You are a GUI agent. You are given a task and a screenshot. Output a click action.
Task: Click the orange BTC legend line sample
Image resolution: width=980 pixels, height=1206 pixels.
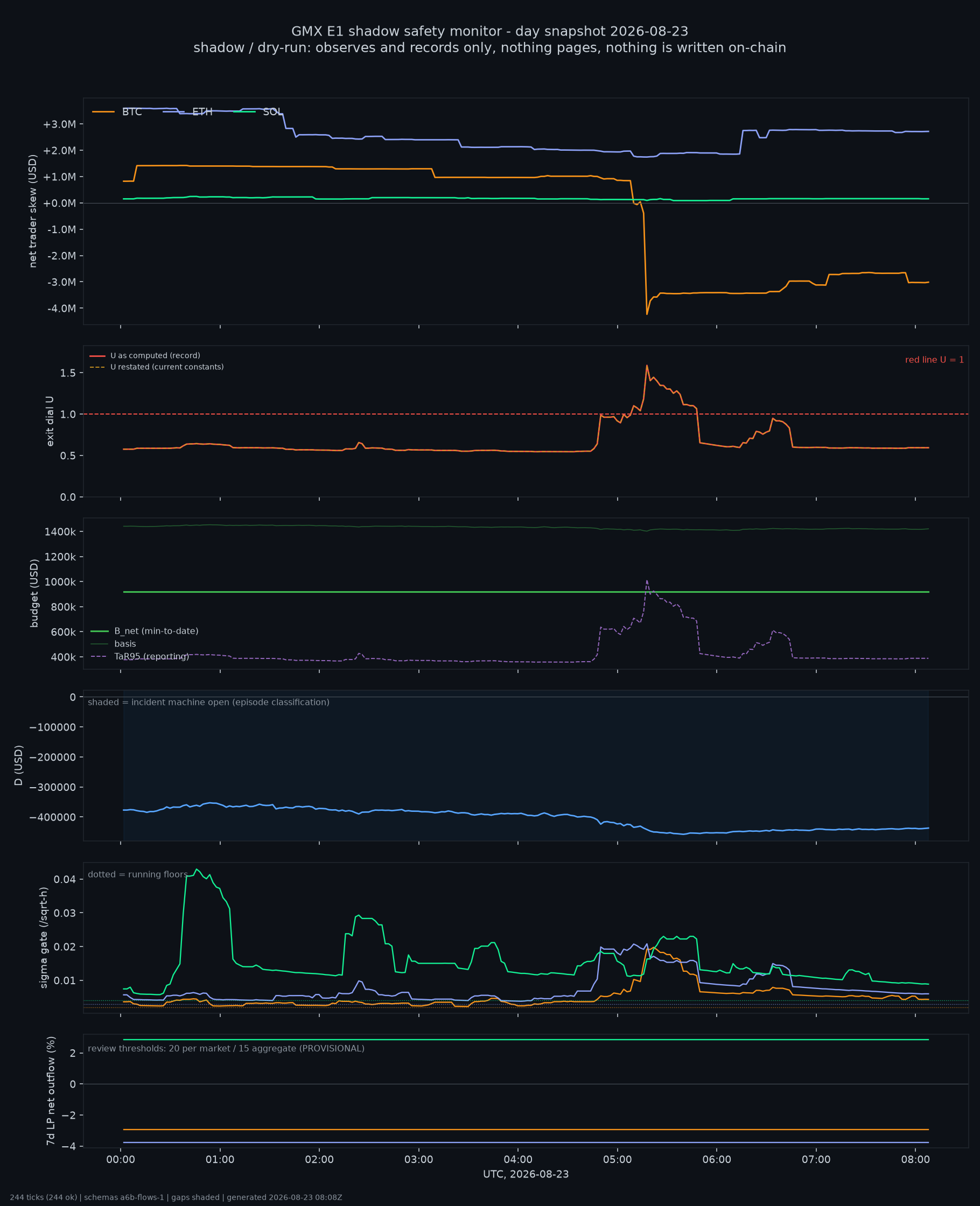coord(103,112)
